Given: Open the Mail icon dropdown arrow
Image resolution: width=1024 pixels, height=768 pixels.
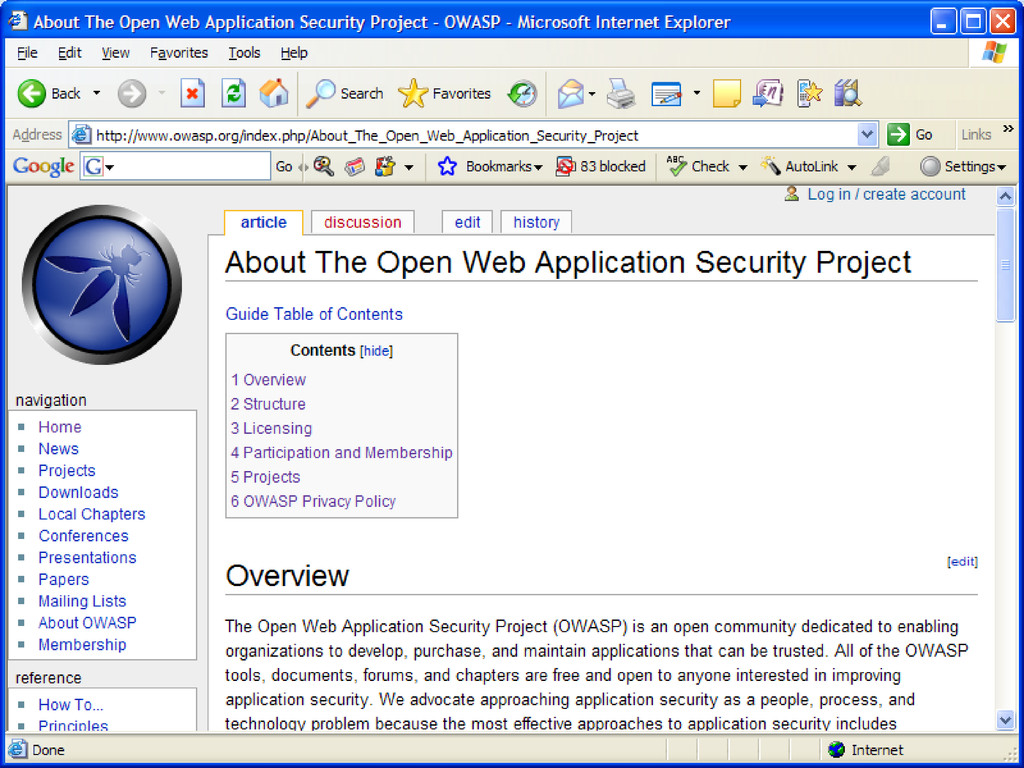Looking at the screenshot, I should [x=592, y=94].
